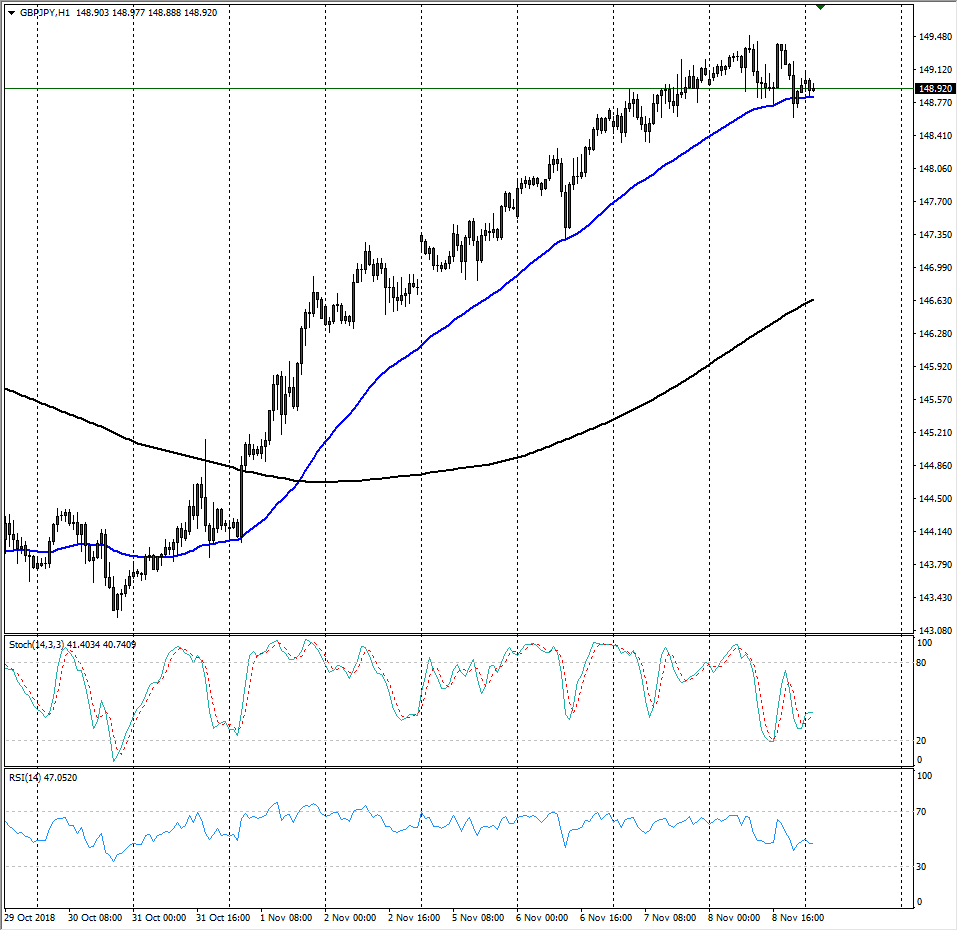Click the 8 Nov 16:00 time label

click(799, 917)
